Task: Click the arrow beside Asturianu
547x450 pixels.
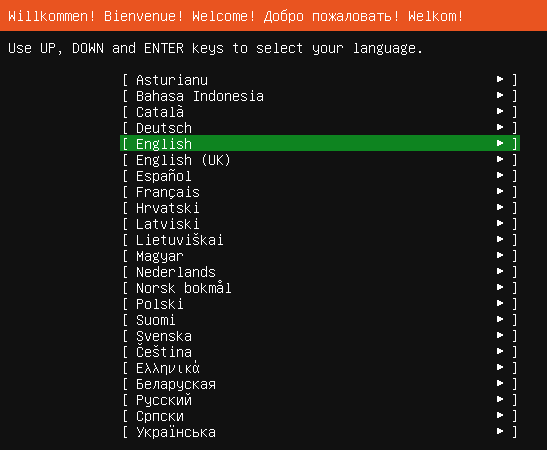Action: pos(500,79)
